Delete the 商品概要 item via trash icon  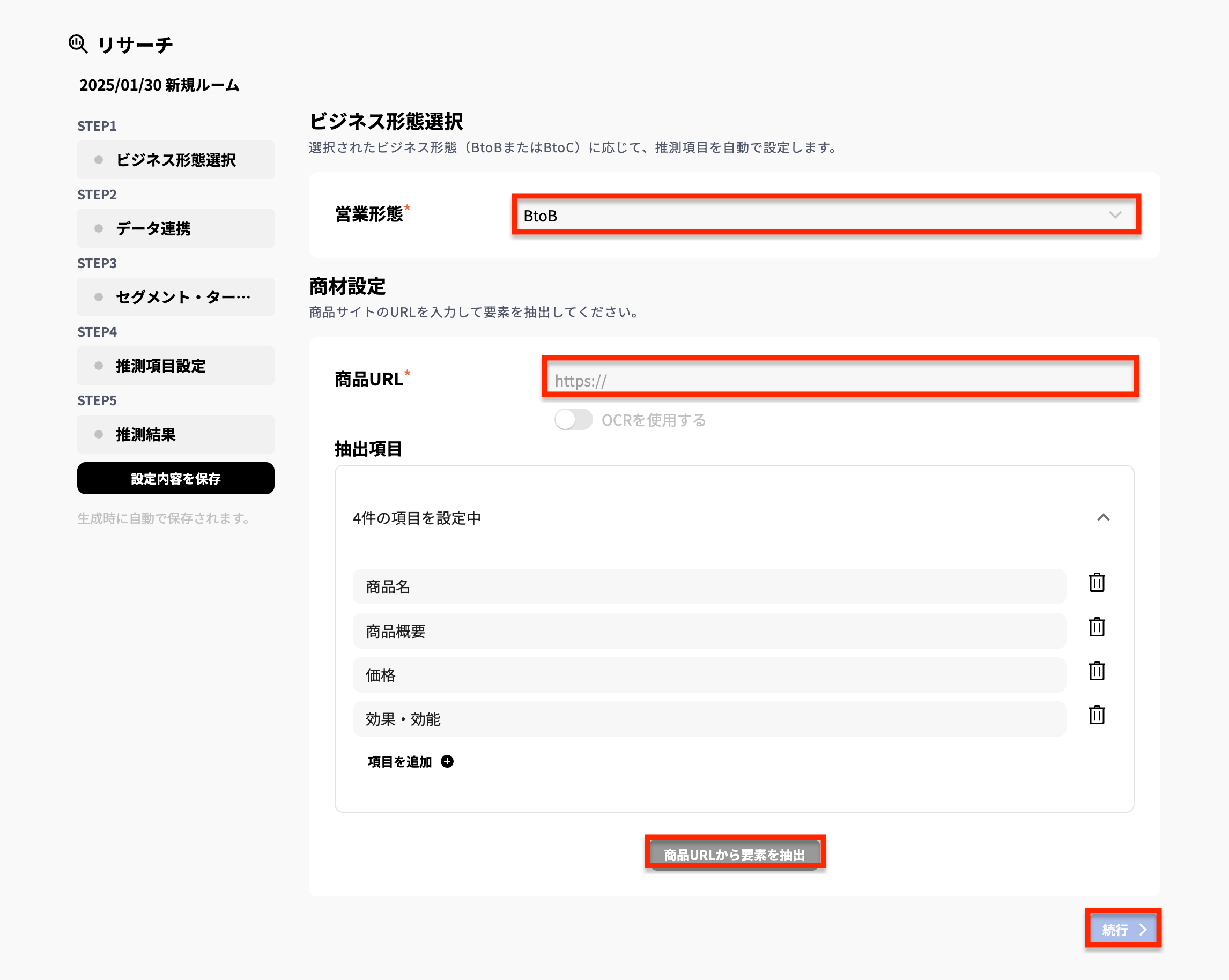(1097, 627)
